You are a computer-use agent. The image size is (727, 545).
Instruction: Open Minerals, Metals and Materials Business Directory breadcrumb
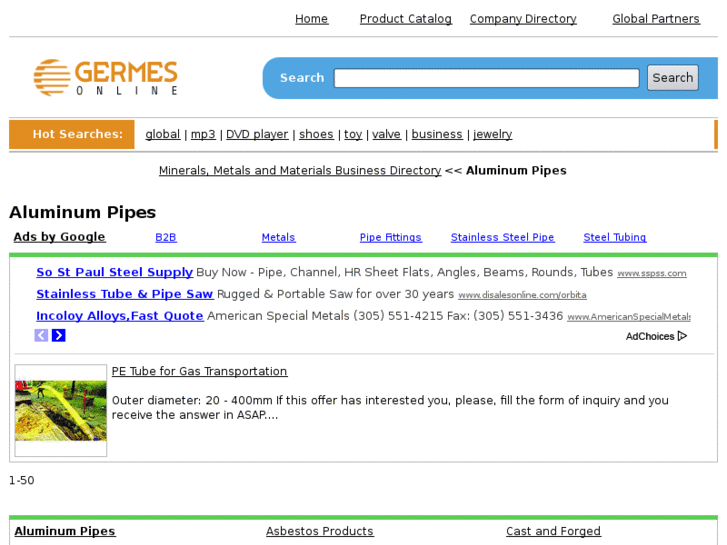click(300, 171)
